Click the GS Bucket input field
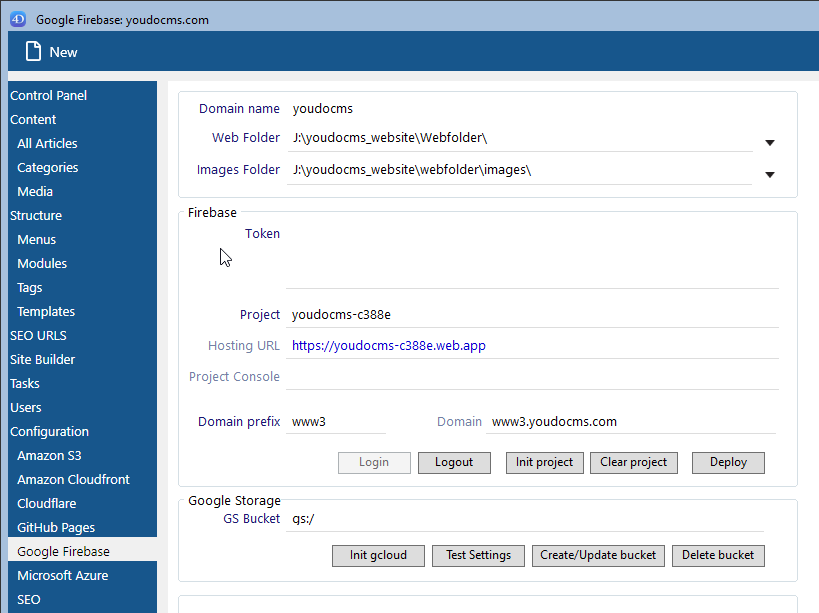Screen dimensions: 819x613 [525, 519]
